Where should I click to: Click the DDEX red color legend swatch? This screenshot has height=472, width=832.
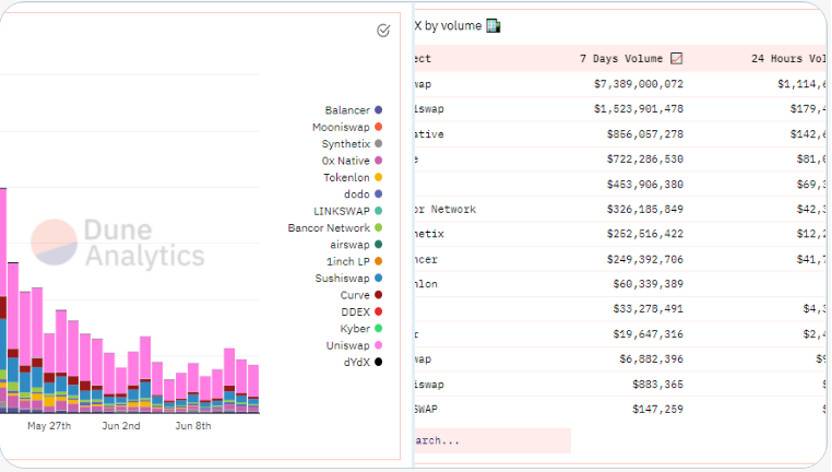tap(378, 312)
